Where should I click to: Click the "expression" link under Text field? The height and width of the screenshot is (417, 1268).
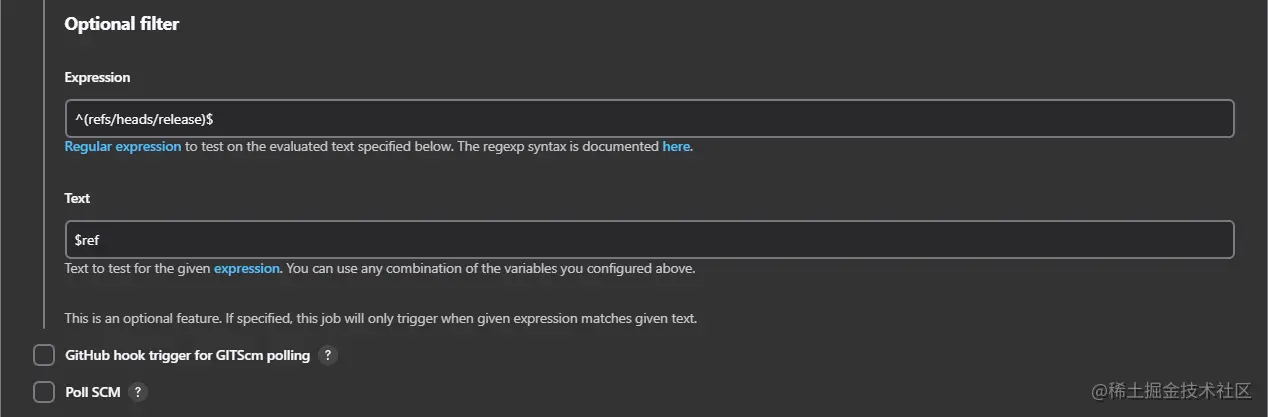247,268
